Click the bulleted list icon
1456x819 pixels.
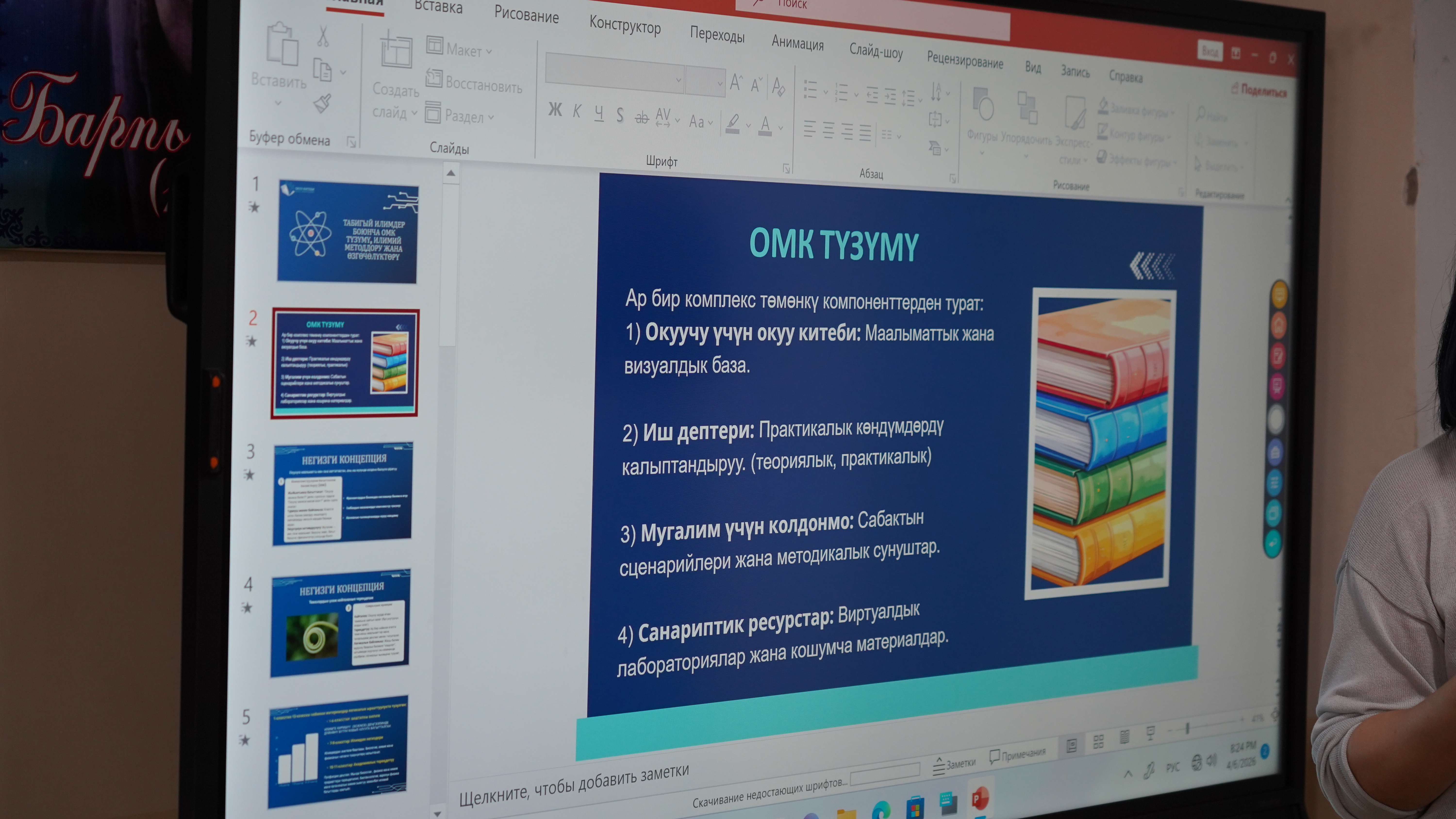click(811, 90)
